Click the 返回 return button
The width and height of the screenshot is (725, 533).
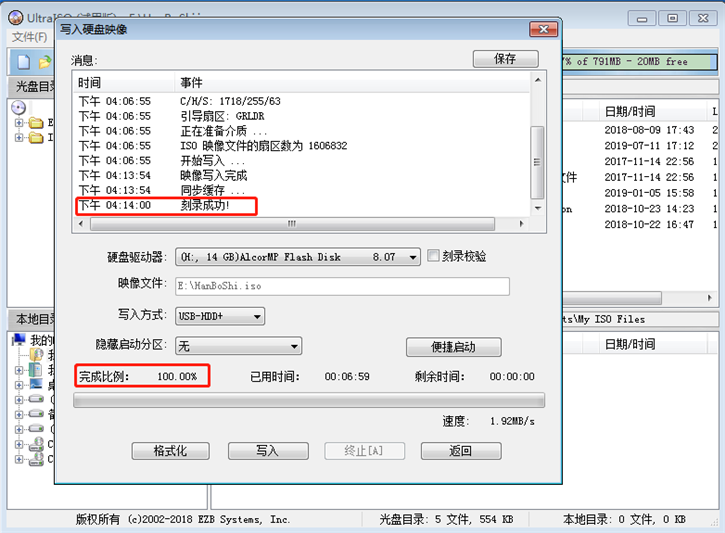460,451
